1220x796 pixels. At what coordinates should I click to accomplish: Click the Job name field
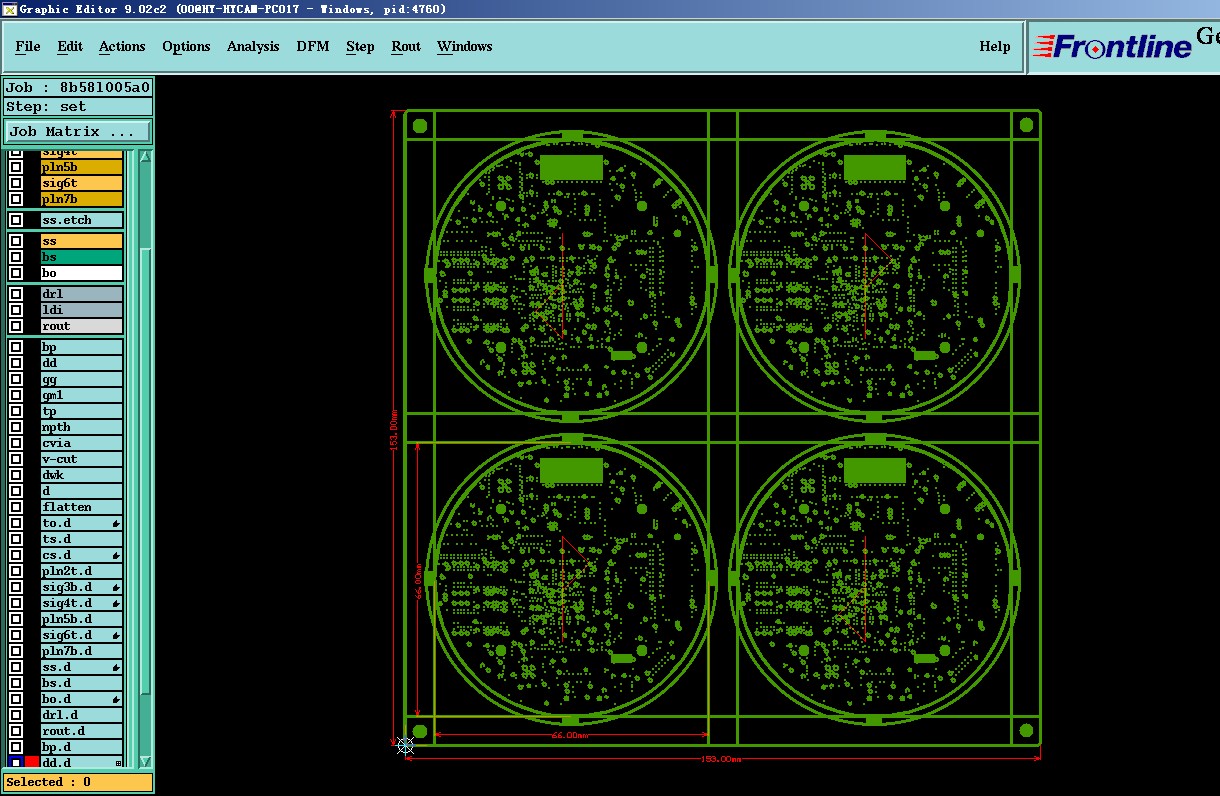pos(78,87)
